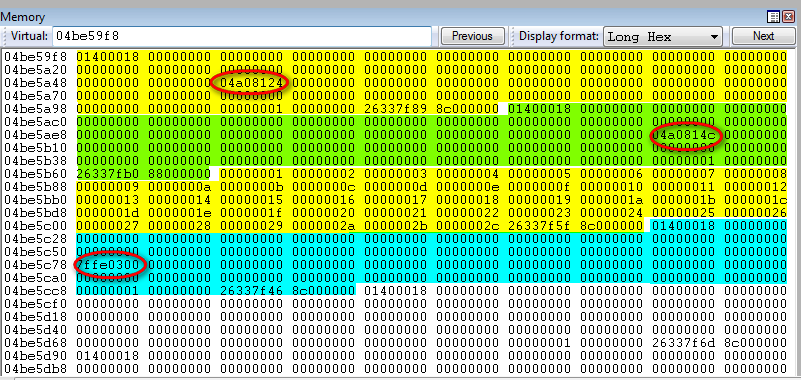Click value 26337f89 in yellow region

pos(395,109)
